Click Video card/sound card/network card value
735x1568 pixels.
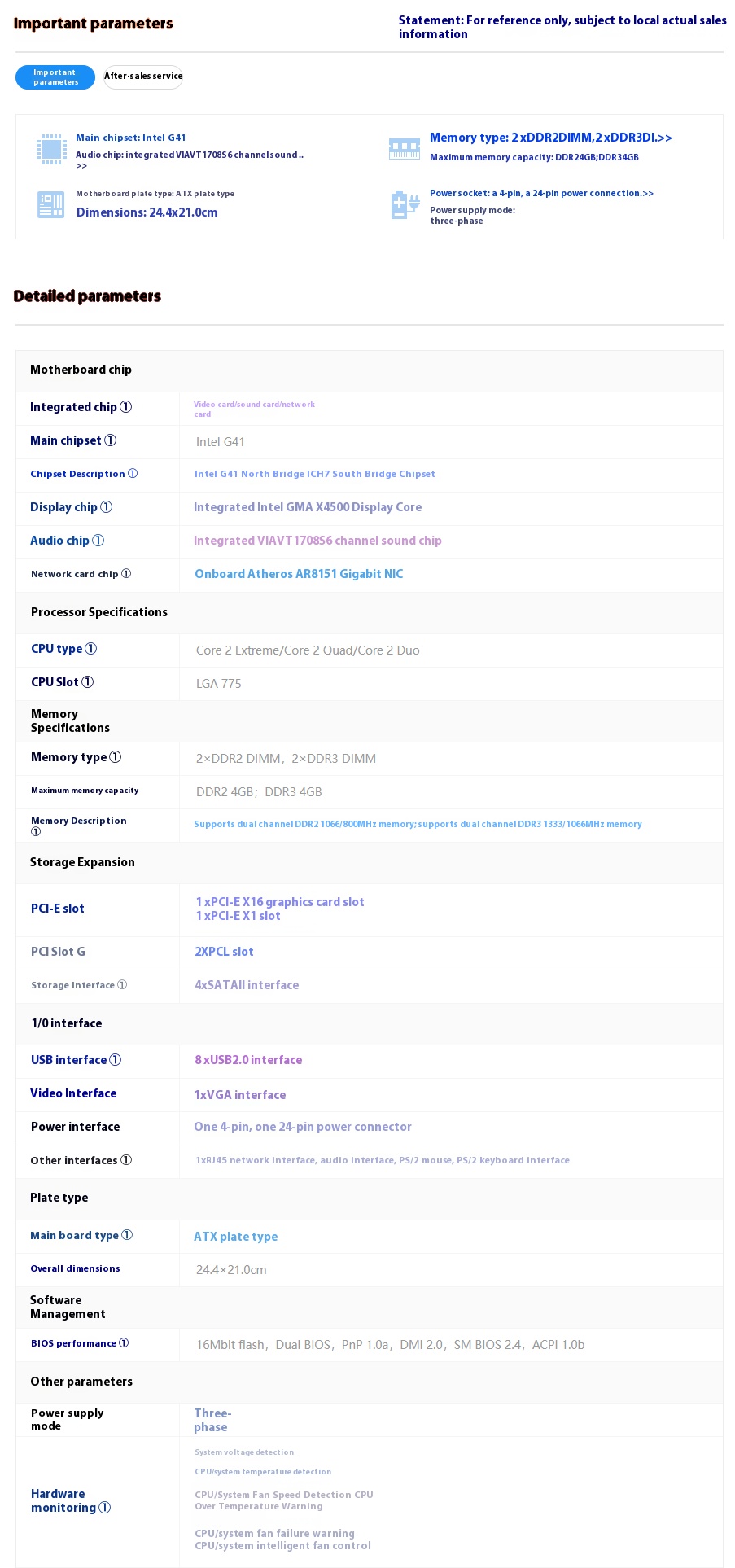coord(254,409)
